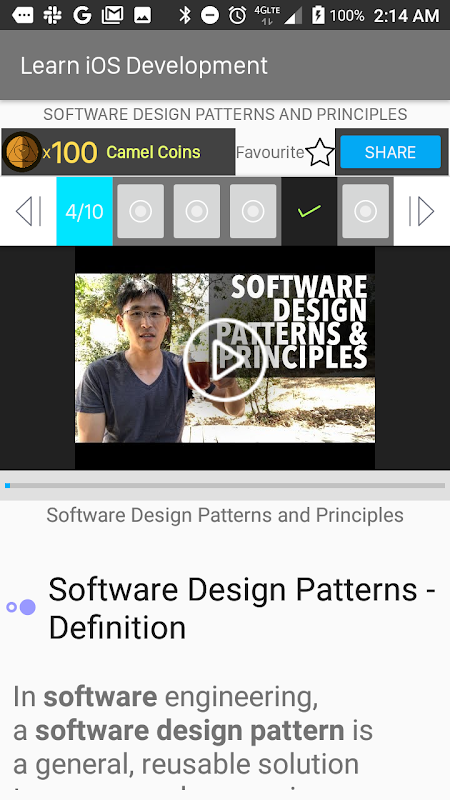Open the Slack notification icon
Screen dimensions: 450x800
coord(53,15)
